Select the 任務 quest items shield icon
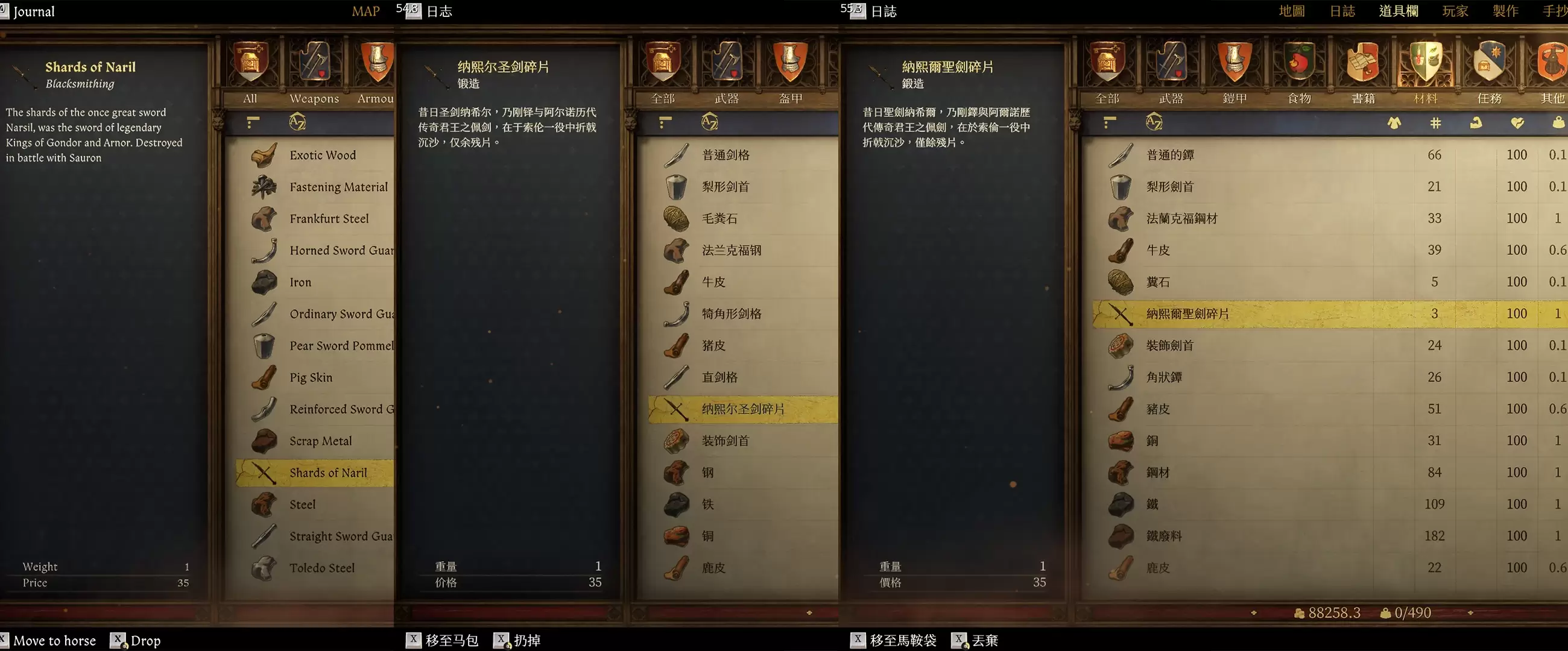 click(1490, 62)
